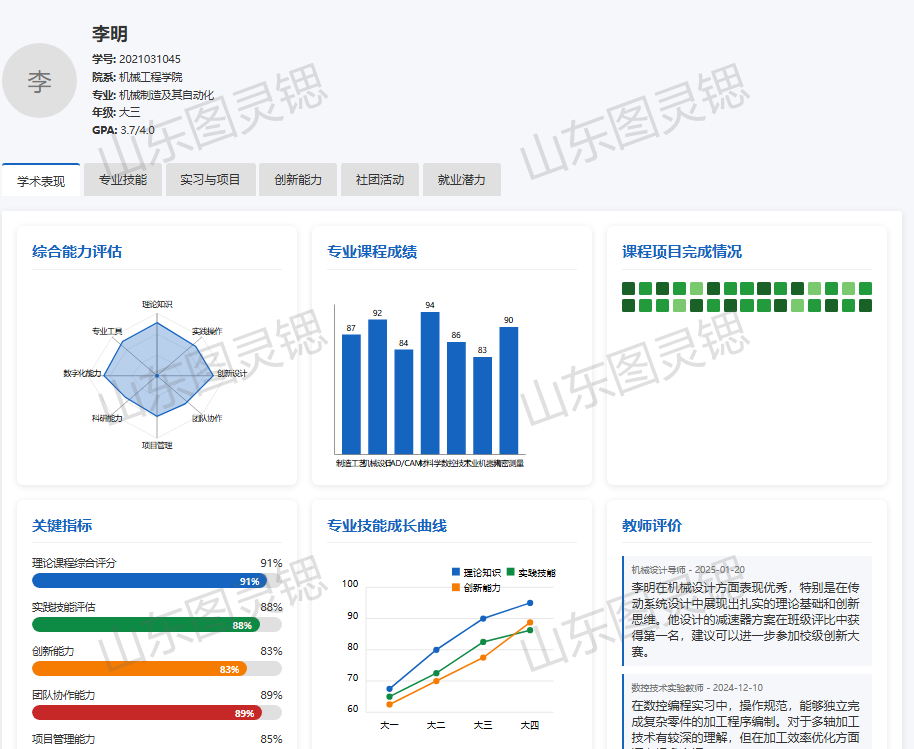The image size is (914, 749).
Task: Click the blue 91% theory score progress bar
Action: coord(149,581)
